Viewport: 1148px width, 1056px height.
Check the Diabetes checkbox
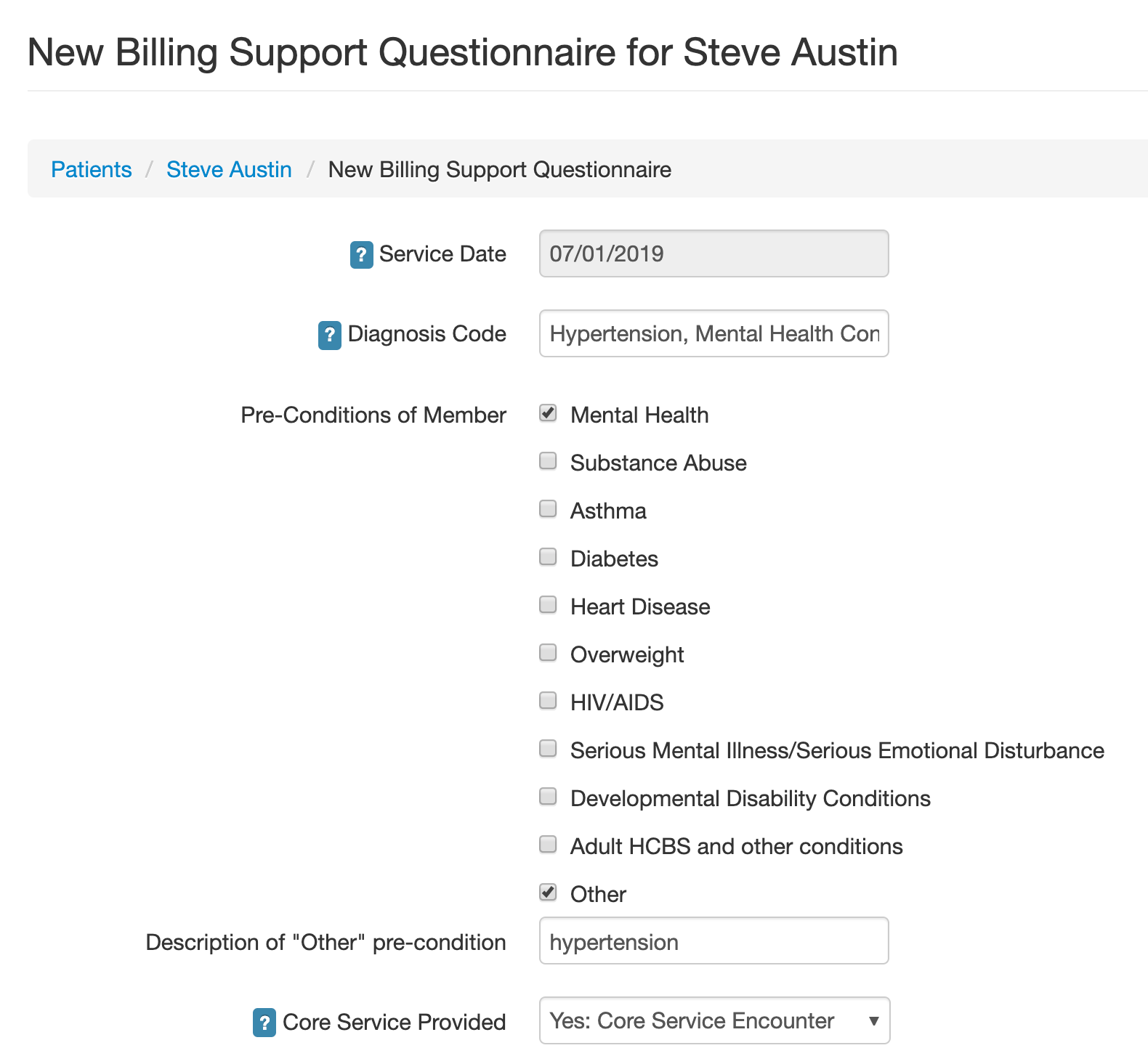(x=548, y=557)
